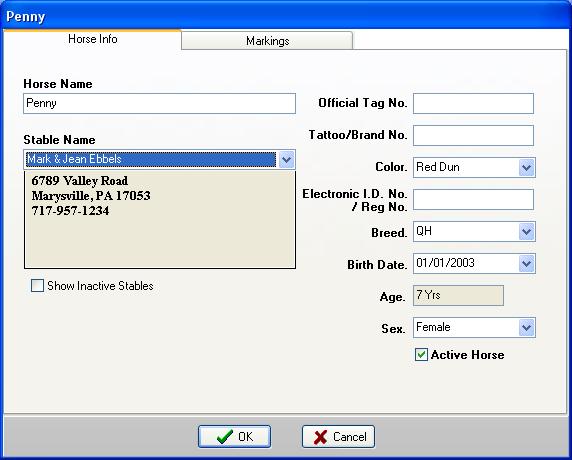Focus the Official Tag No. field

[474, 104]
